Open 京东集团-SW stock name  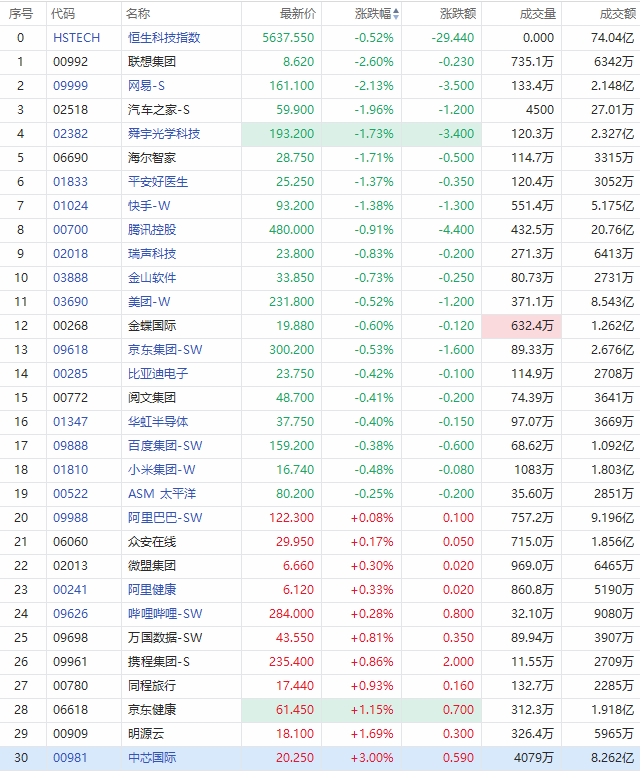(x=165, y=350)
